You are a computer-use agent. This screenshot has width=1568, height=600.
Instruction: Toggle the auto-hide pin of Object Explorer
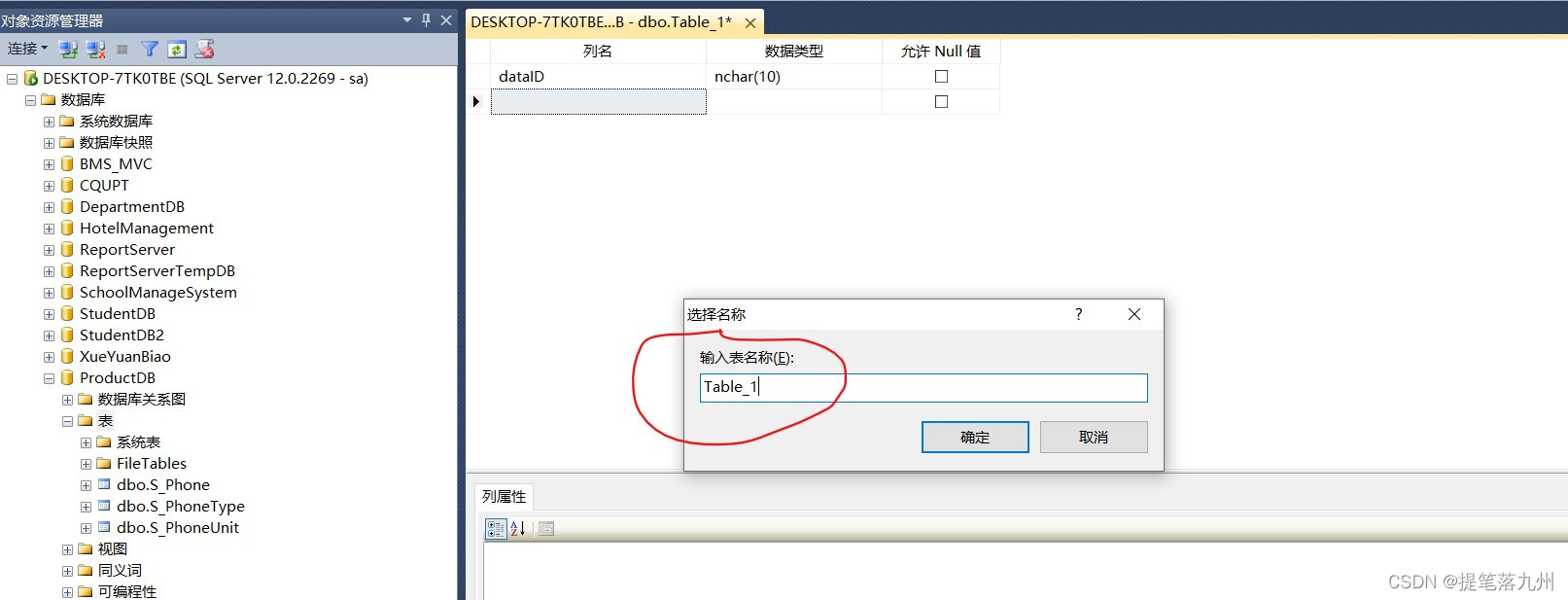coord(426,19)
